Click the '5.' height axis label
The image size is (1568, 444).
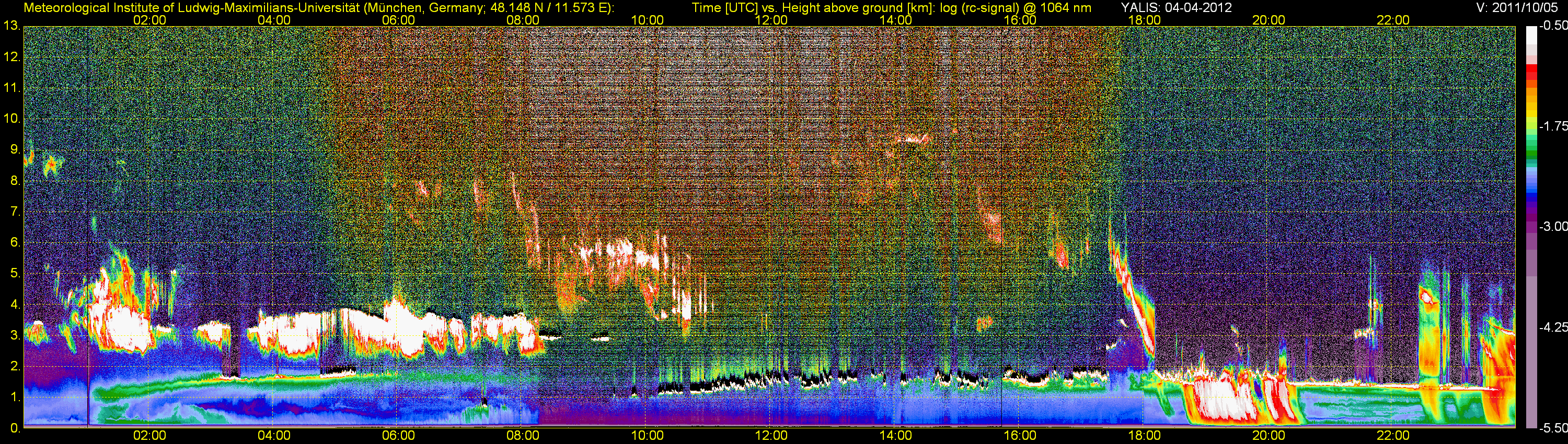pos(15,274)
